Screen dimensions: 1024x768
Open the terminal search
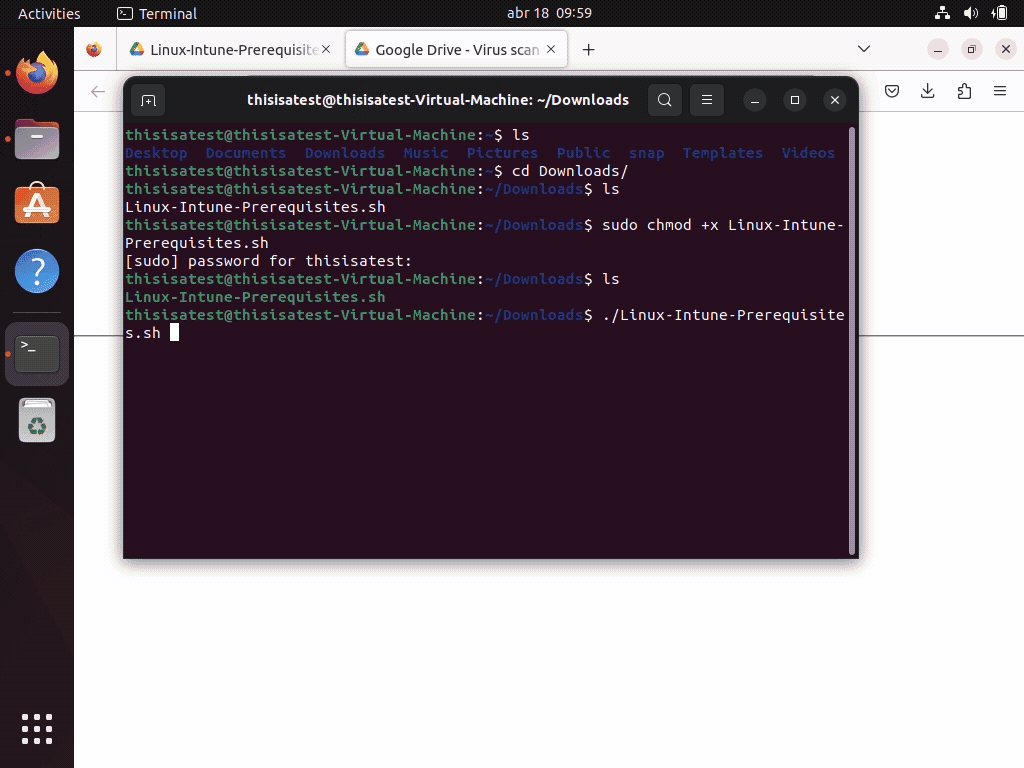[x=664, y=100]
